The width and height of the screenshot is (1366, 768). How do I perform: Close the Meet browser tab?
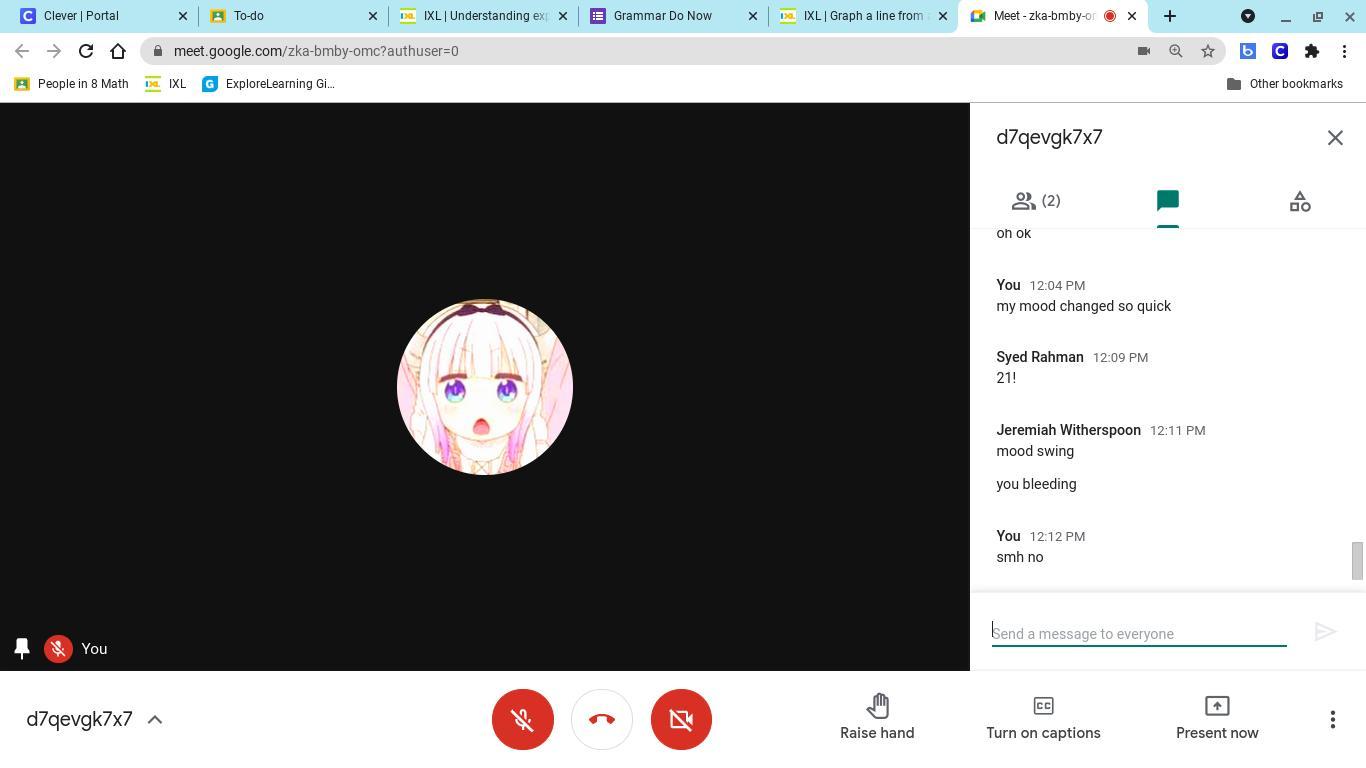[x=1132, y=16]
